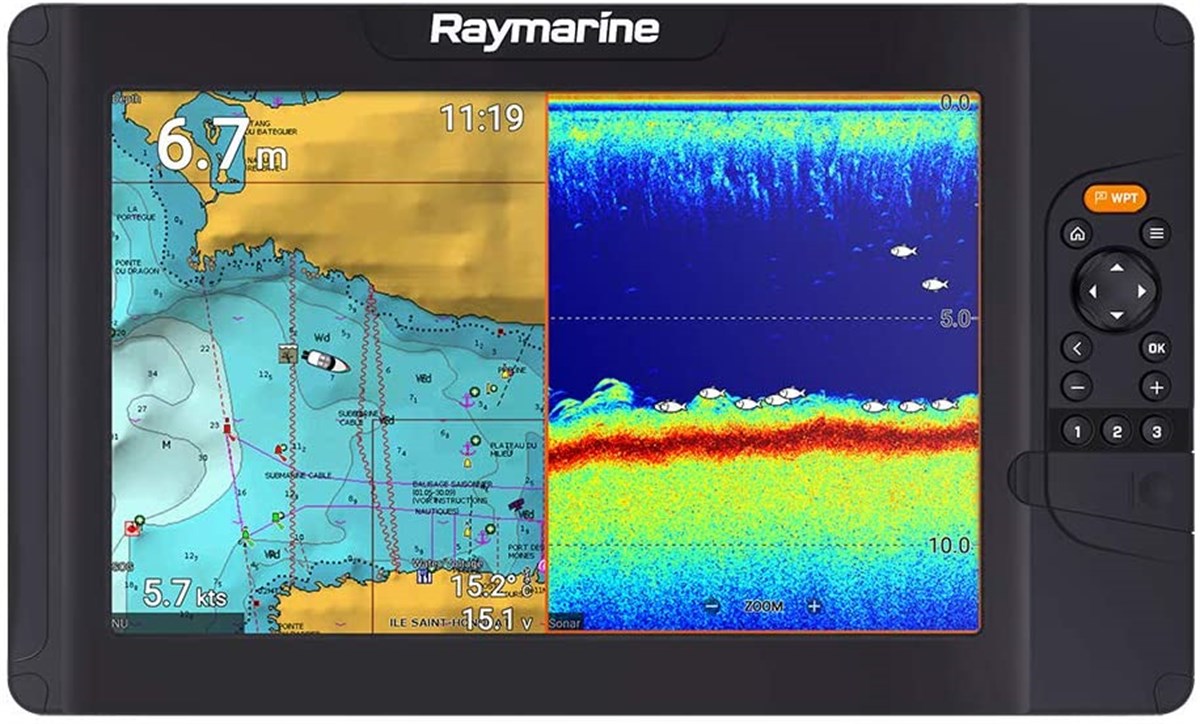Tap the 6.7 m depth readout
Viewport: 1200px width, 724px height.
pos(221,146)
